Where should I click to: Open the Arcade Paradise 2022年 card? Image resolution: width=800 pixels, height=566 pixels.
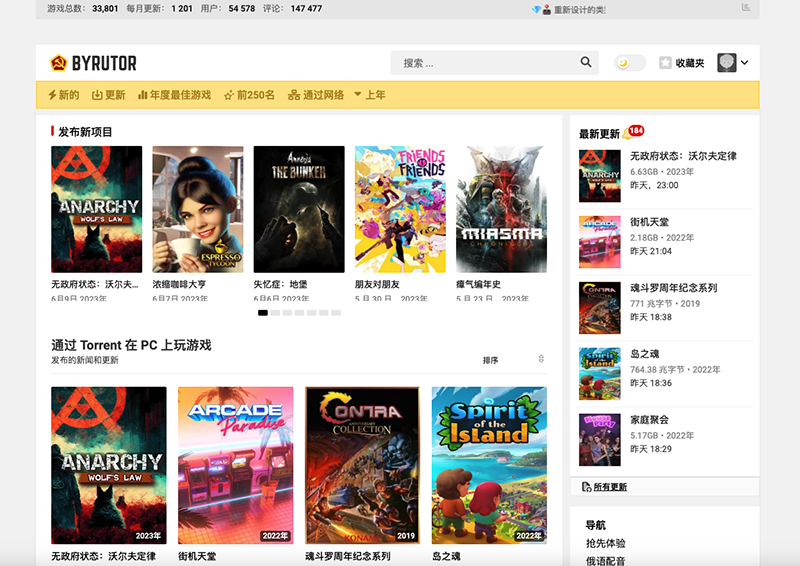point(236,465)
